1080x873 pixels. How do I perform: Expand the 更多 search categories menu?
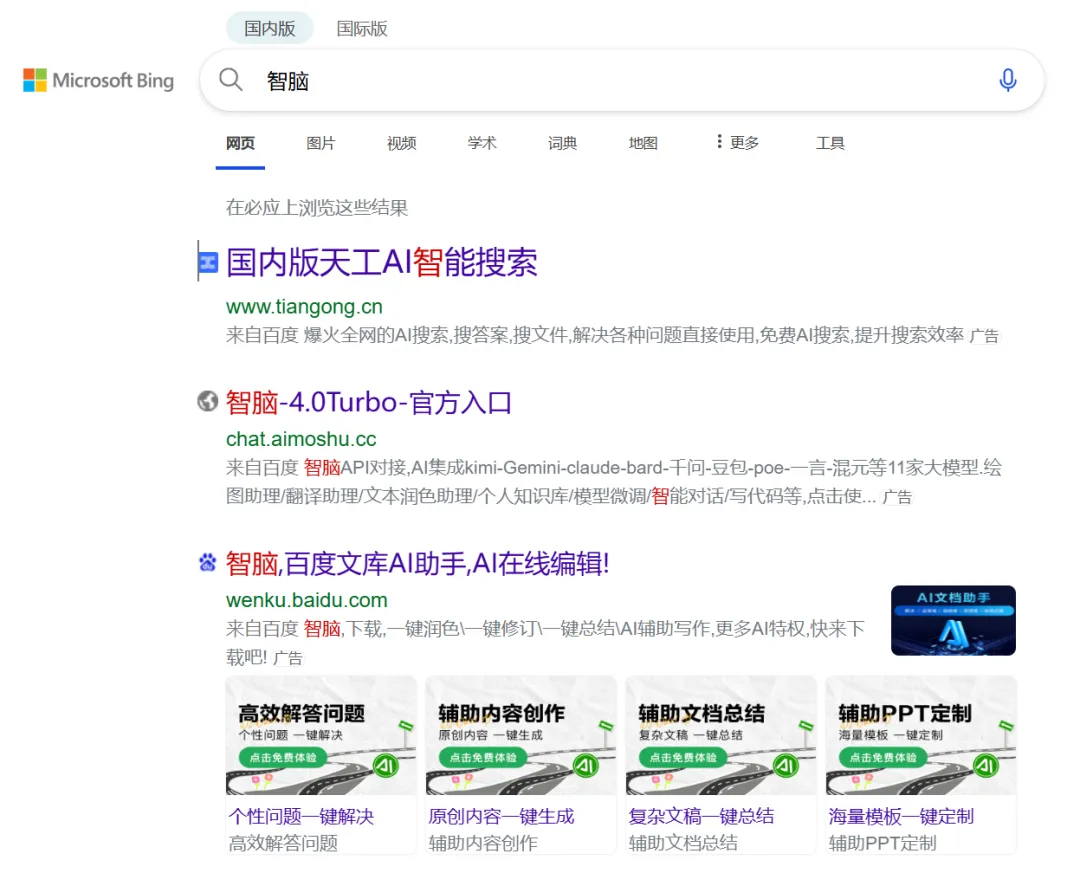[738, 143]
